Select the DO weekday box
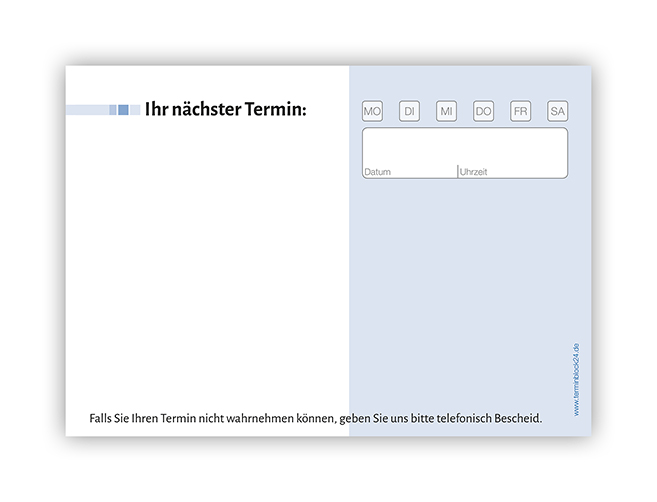657x502 pixels. click(x=483, y=112)
